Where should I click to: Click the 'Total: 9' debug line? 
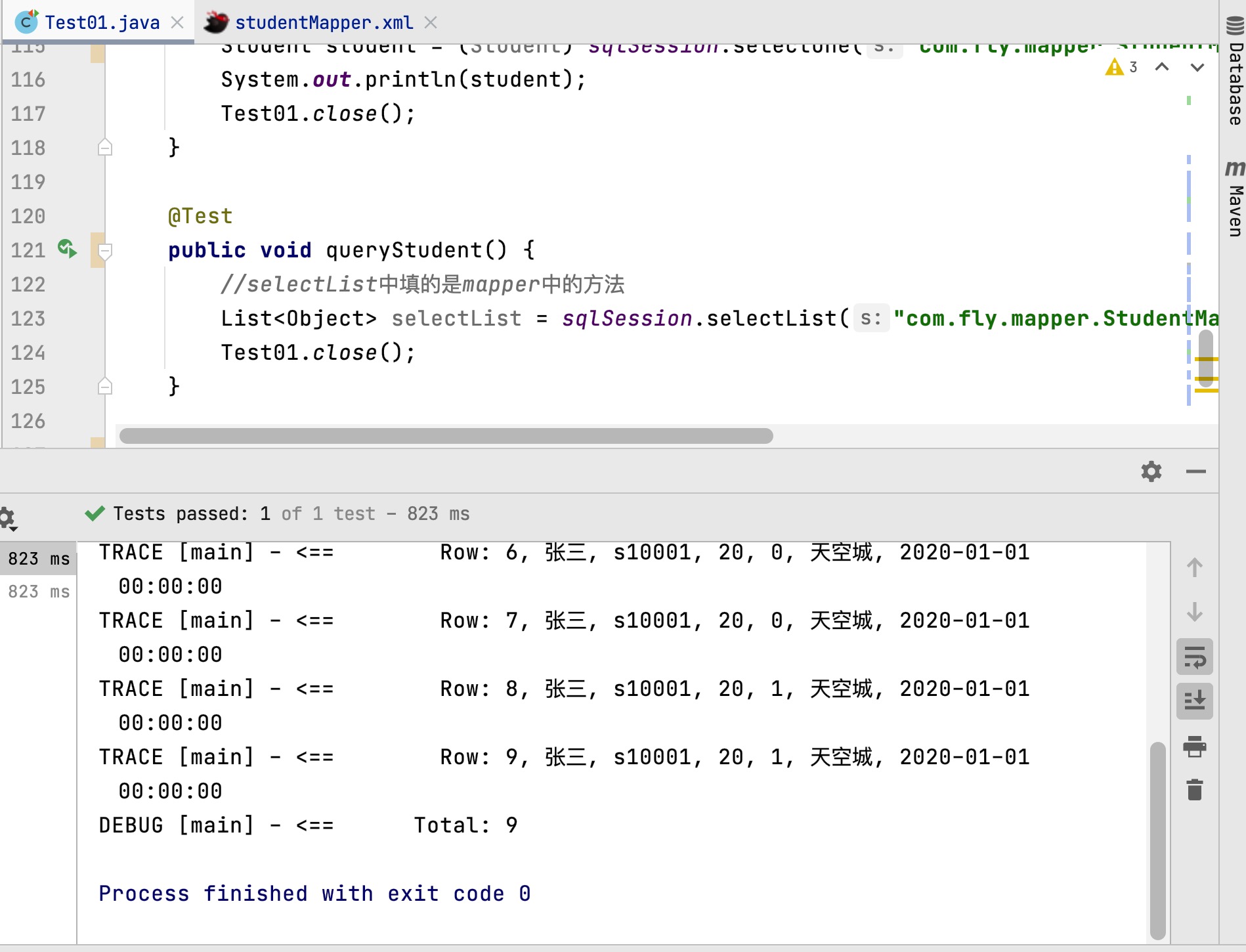(309, 825)
